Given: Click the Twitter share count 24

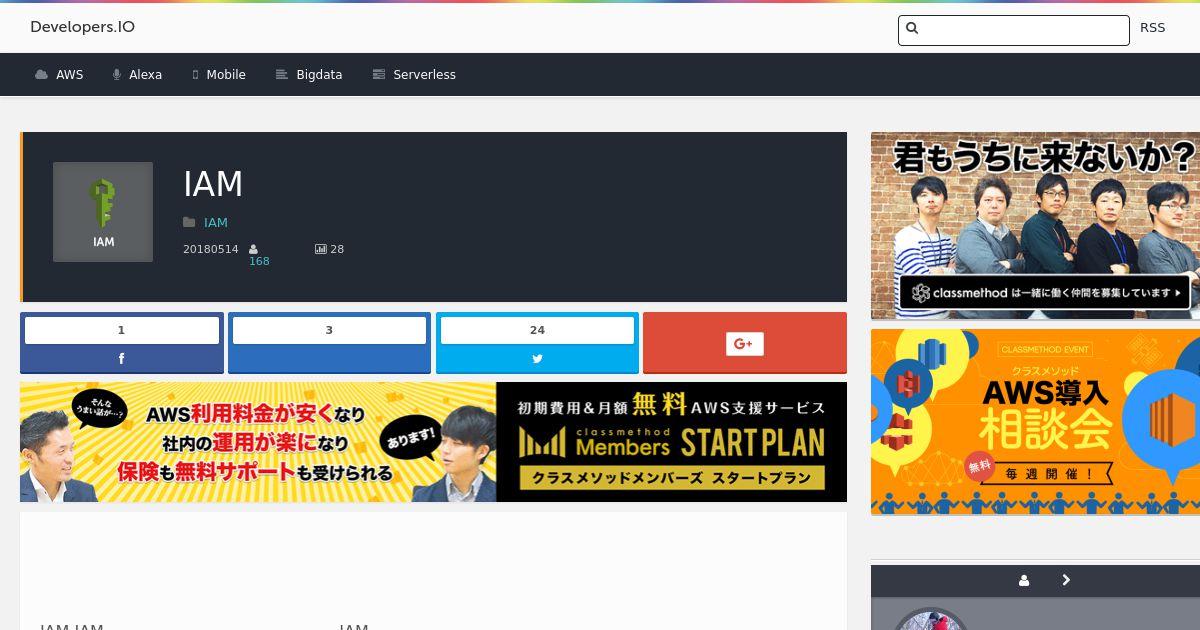Looking at the screenshot, I should point(537,330).
